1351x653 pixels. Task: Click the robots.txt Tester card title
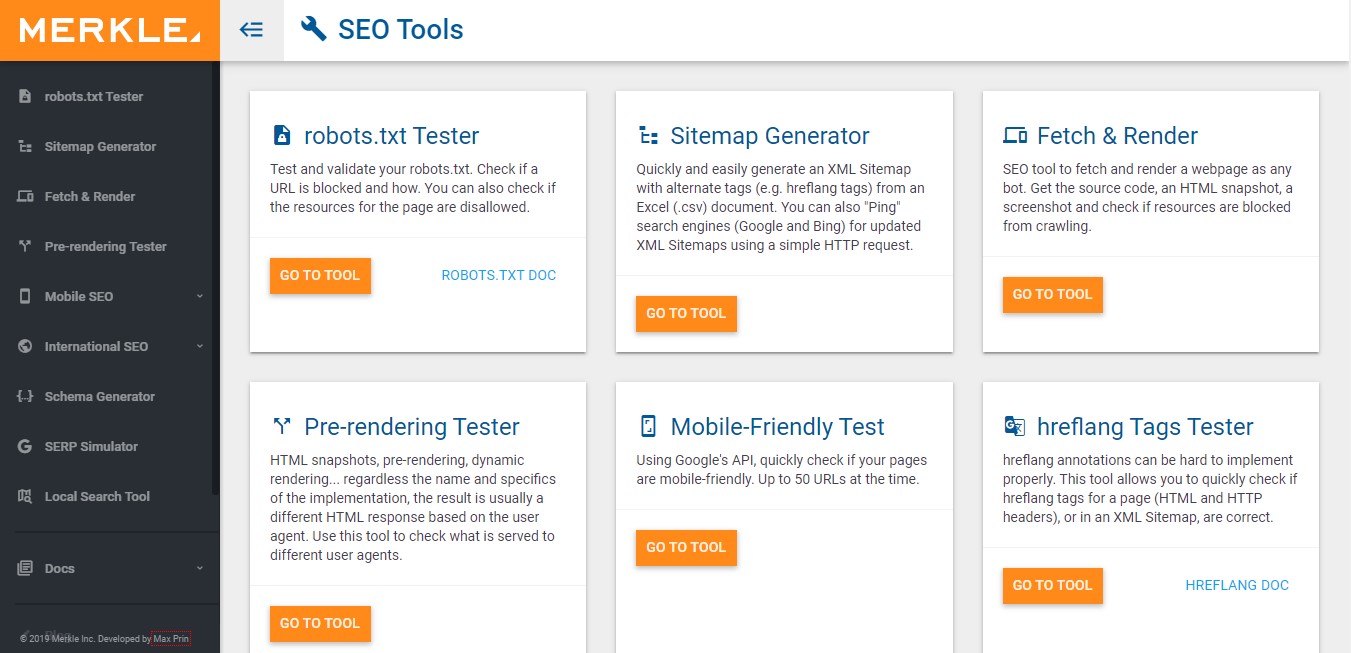coord(391,136)
